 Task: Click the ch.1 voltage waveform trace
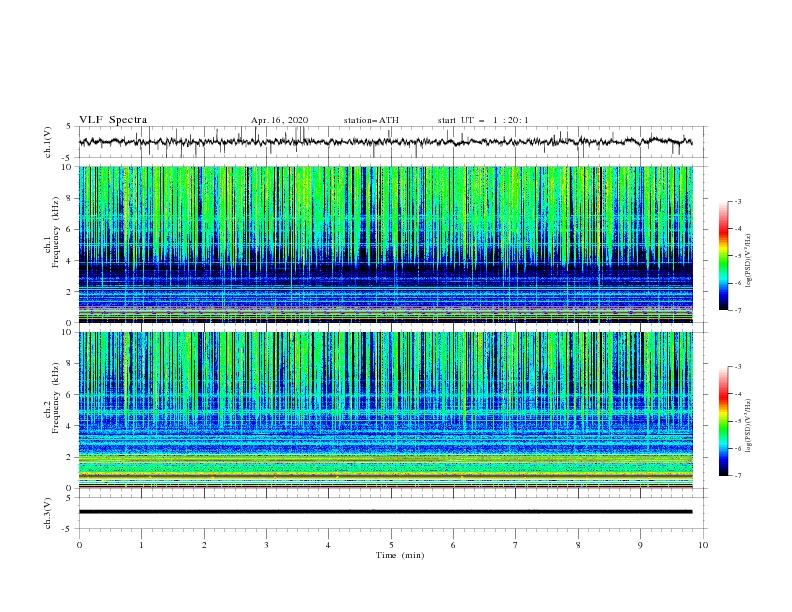(385, 142)
